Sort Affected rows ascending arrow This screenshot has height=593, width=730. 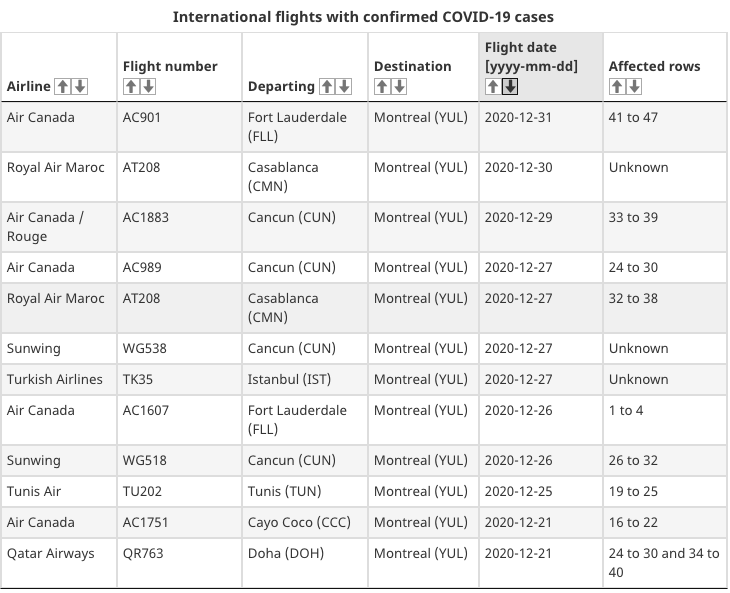[x=616, y=87]
